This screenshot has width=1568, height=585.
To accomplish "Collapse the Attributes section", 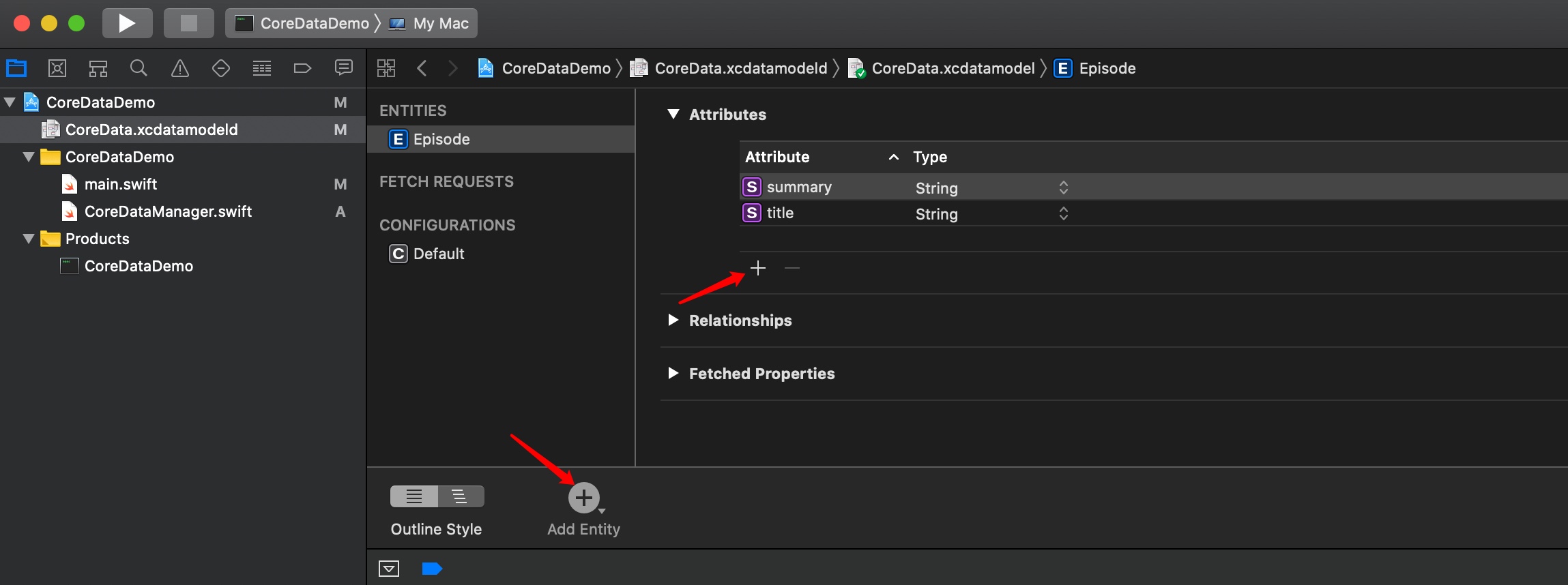I will click(673, 114).
